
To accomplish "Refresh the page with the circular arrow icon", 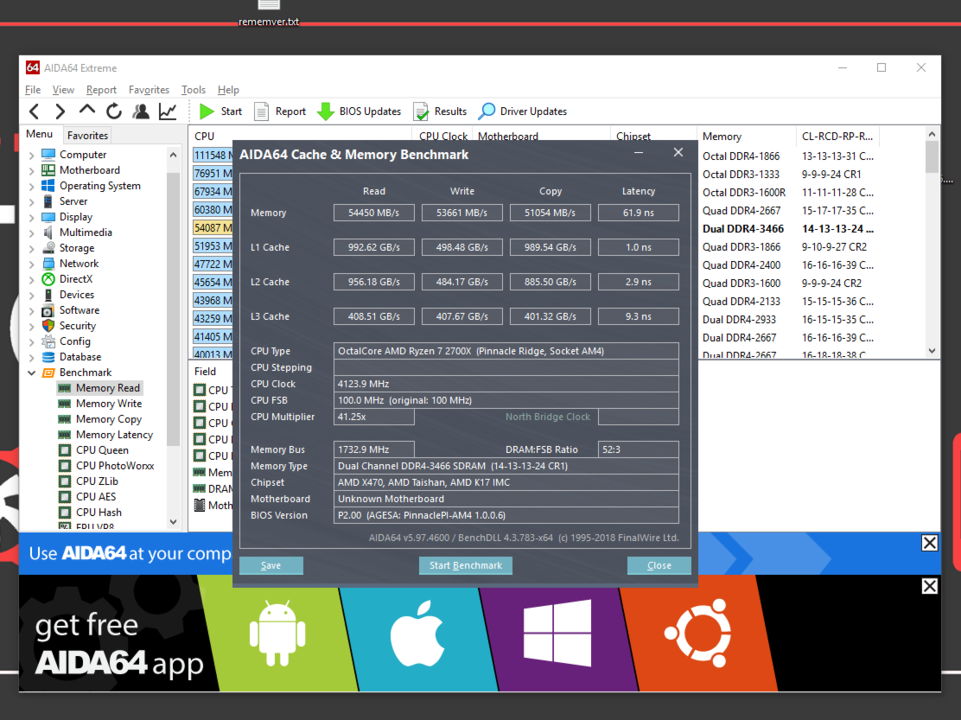I will 114,112.
